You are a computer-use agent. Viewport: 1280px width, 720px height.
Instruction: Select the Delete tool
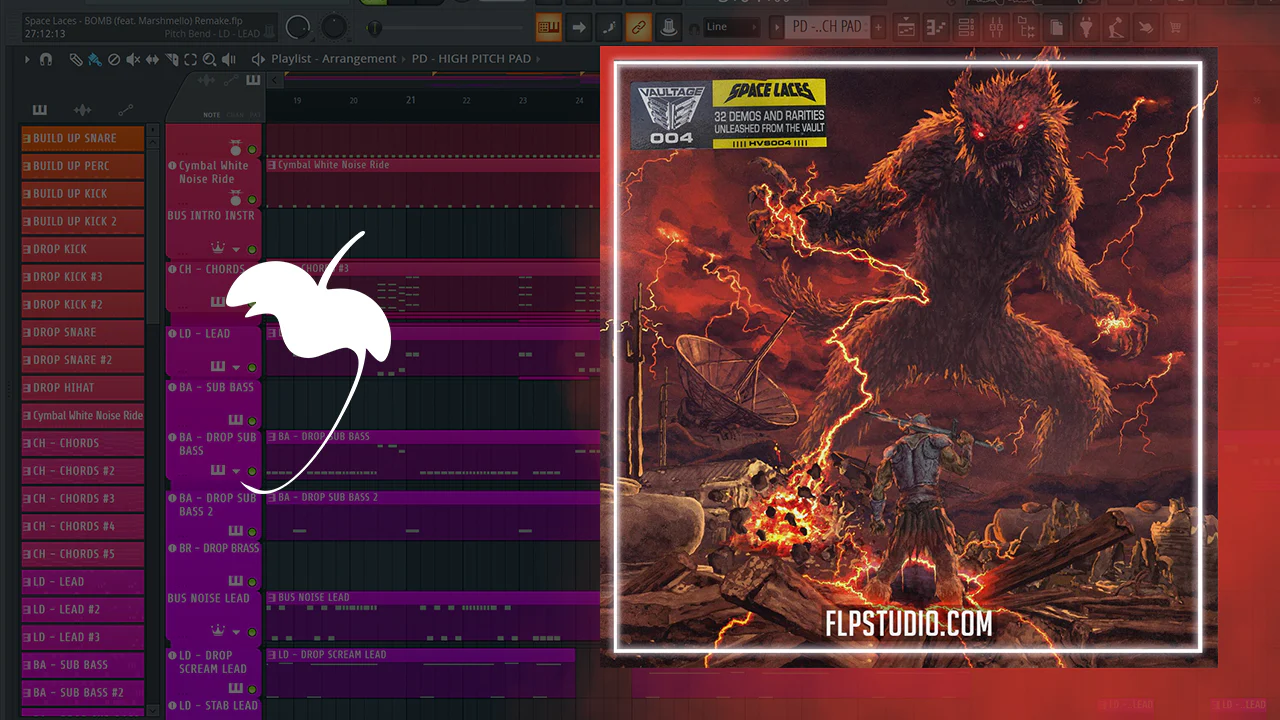(113, 60)
